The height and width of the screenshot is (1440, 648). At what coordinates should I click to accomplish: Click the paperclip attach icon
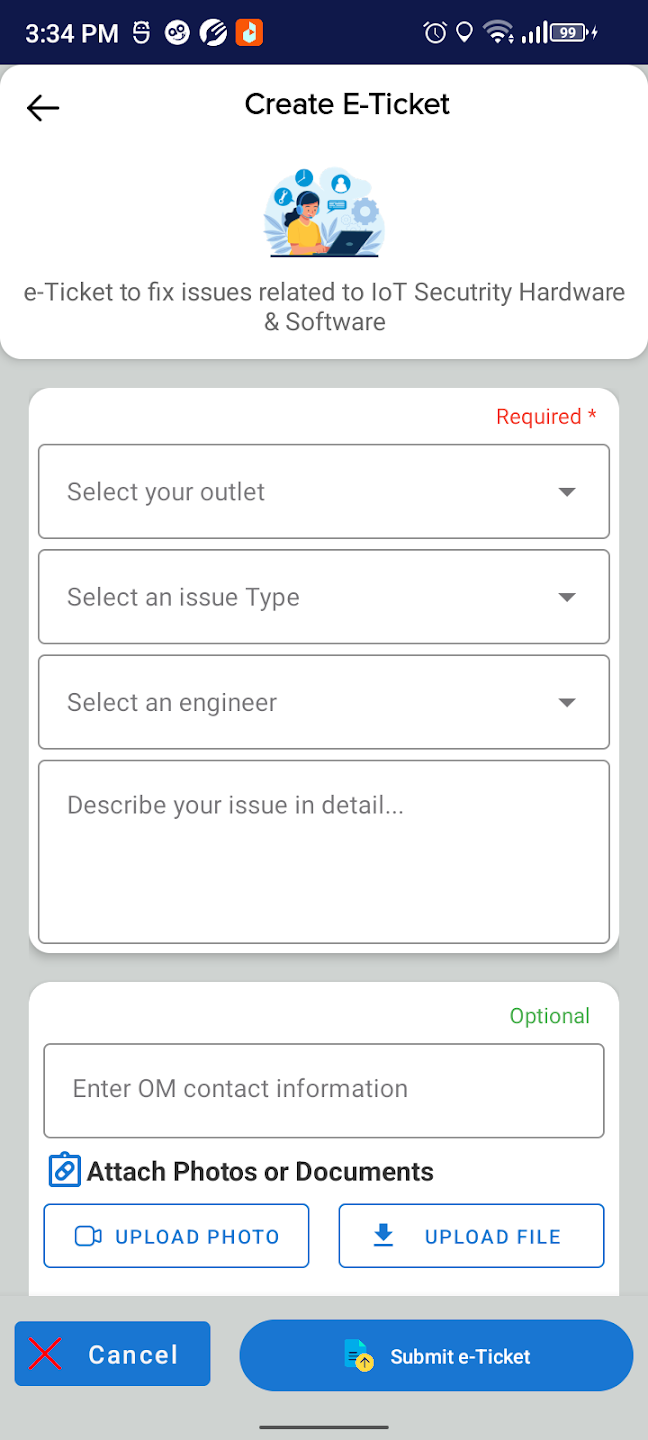(x=64, y=1170)
